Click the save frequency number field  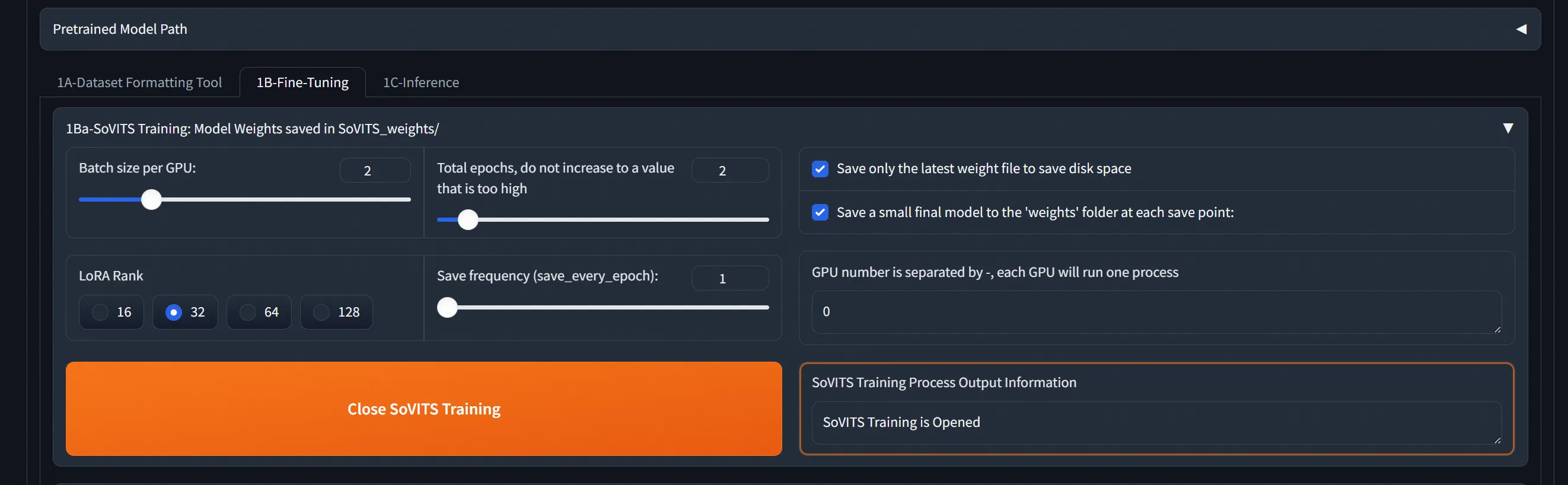click(729, 278)
